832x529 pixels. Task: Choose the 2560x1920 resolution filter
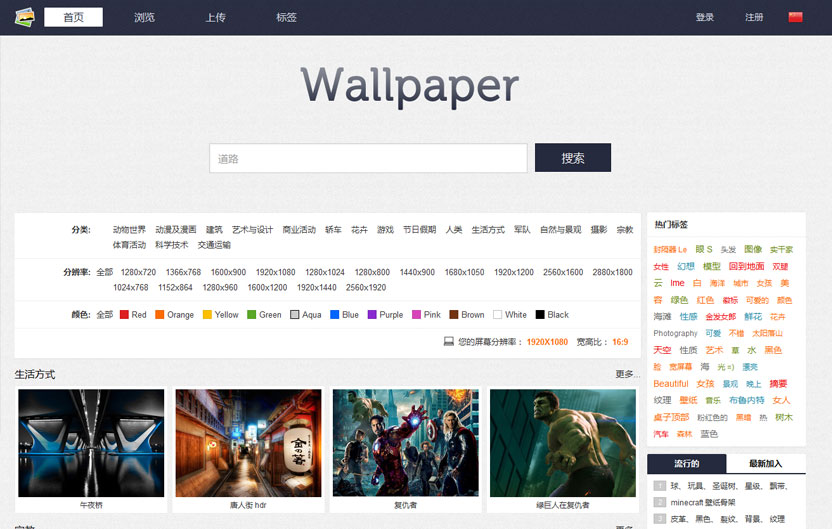click(x=366, y=288)
